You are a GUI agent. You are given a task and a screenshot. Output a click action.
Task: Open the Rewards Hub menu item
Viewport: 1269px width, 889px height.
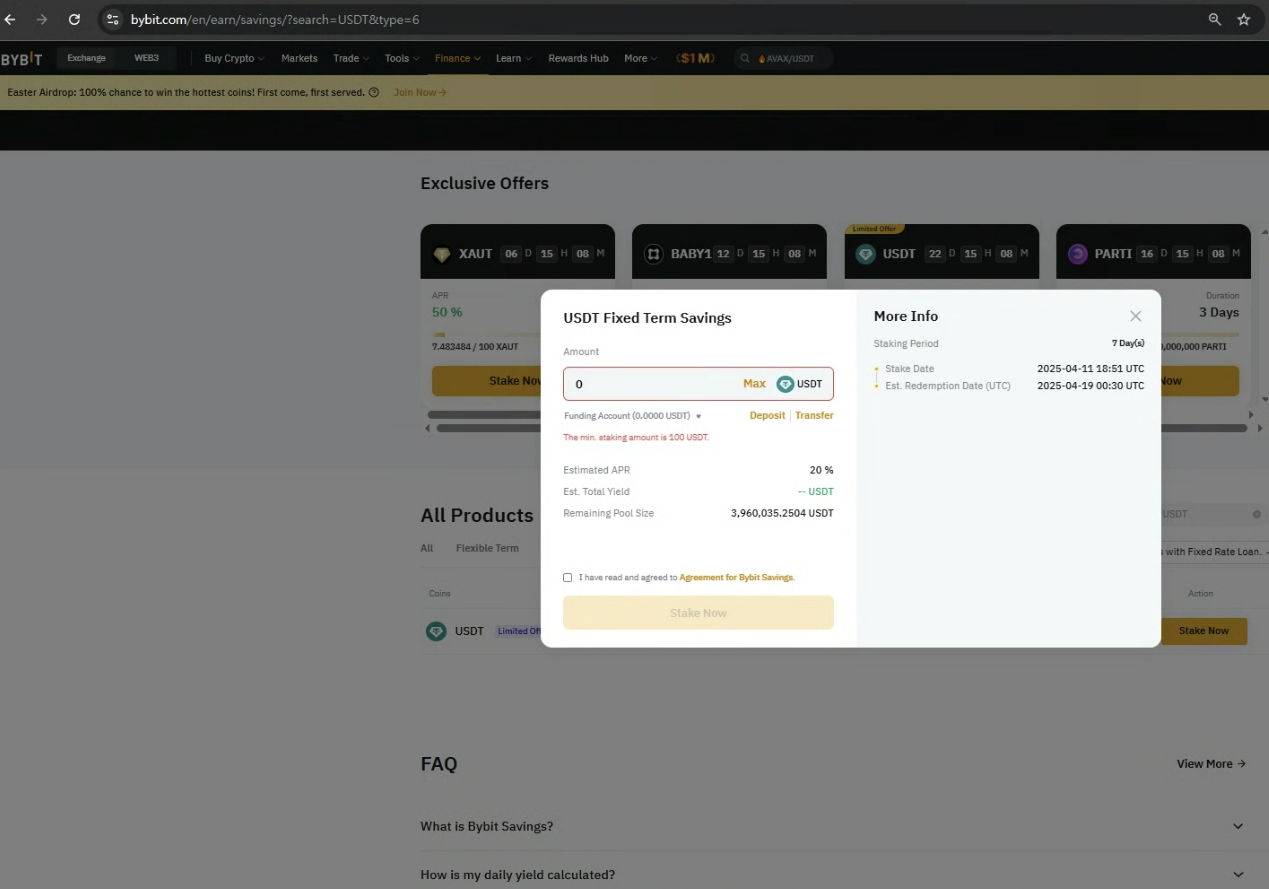tap(578, 58)
